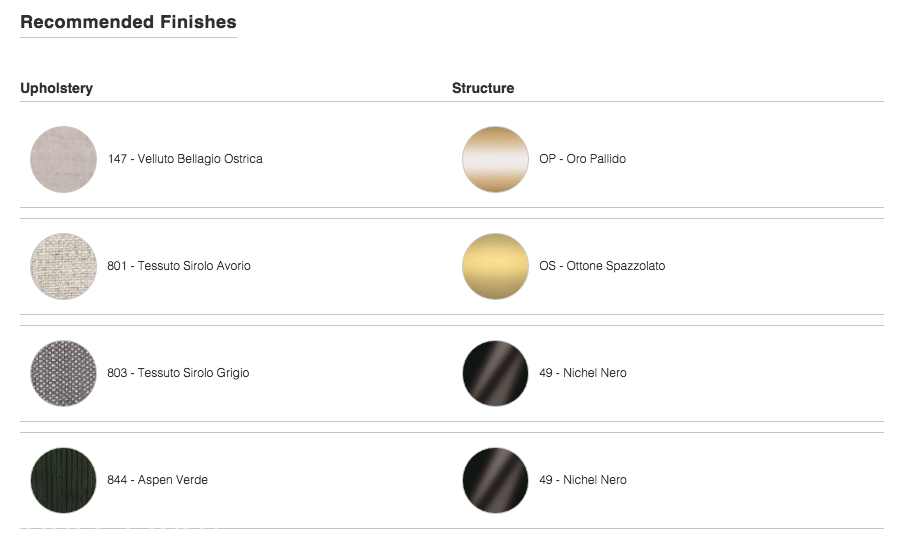The width and height of the screenshot is (905, 560).
Task: Click the Recommended Finishes title
Action: coord(128,22)
